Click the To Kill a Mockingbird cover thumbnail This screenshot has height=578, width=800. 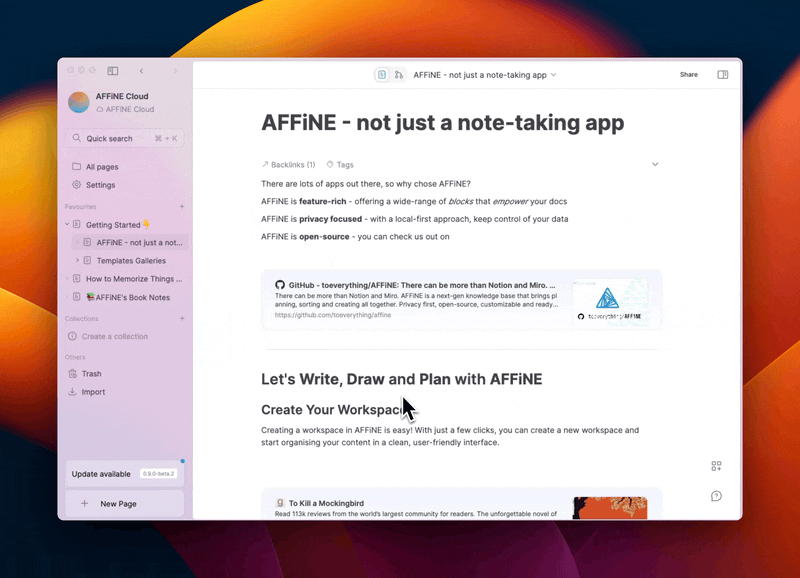tap(610, 508)
